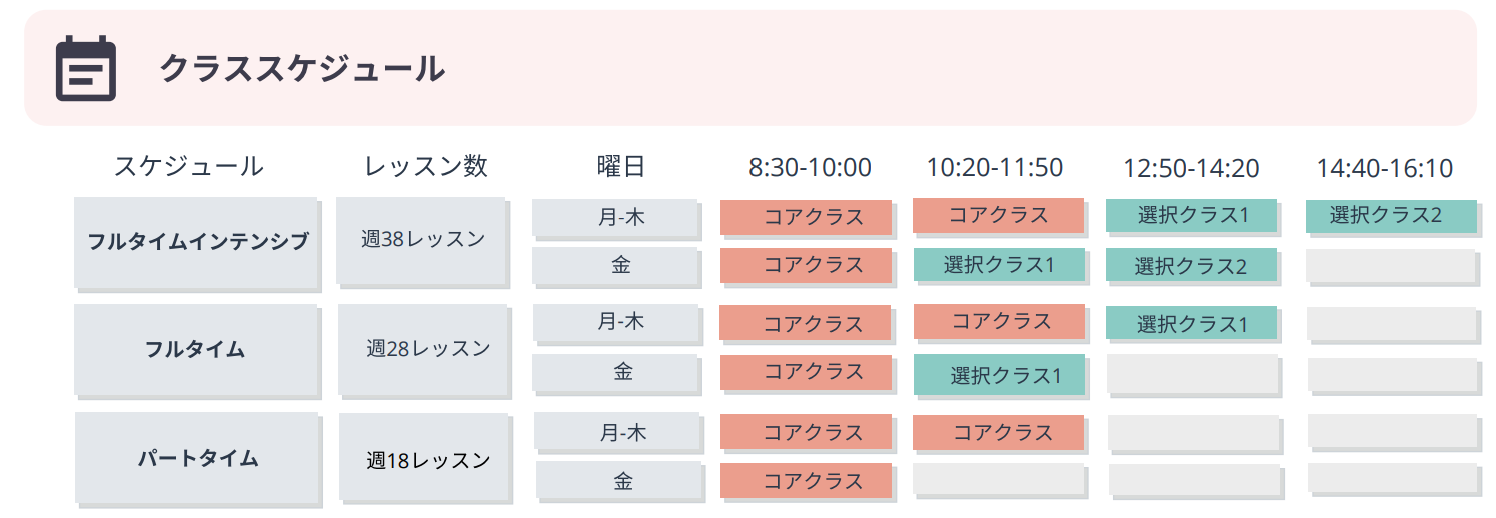This screenshot has height=518, width=1496.
Task: Select the パートタイム schedule box
Action: [197, 458]
